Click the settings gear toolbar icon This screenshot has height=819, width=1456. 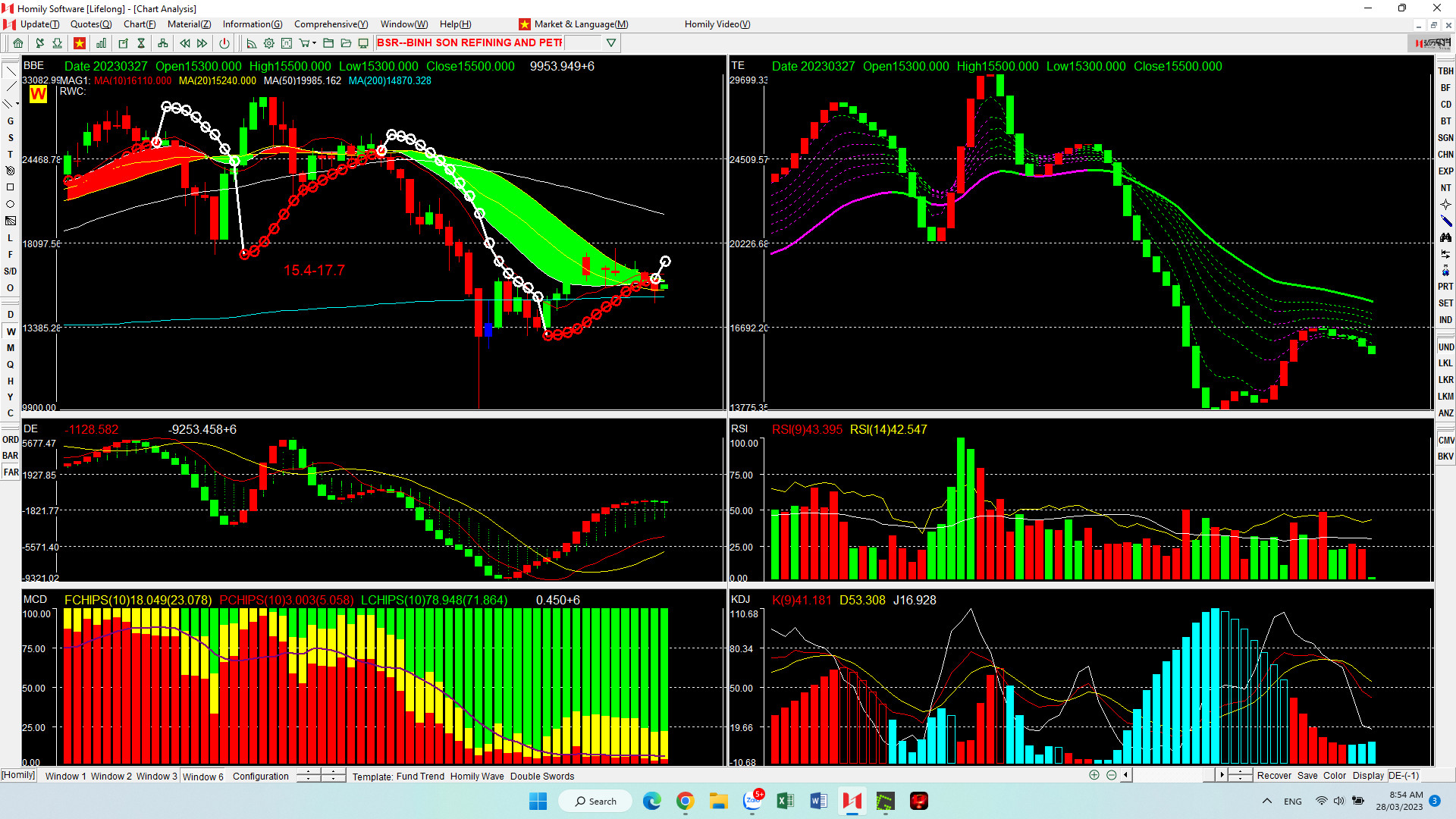pyautogui.click(x=268, y=43)
